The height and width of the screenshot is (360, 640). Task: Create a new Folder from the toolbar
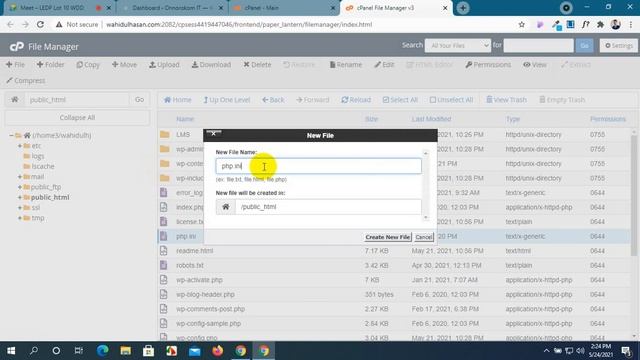coord(51,64)
